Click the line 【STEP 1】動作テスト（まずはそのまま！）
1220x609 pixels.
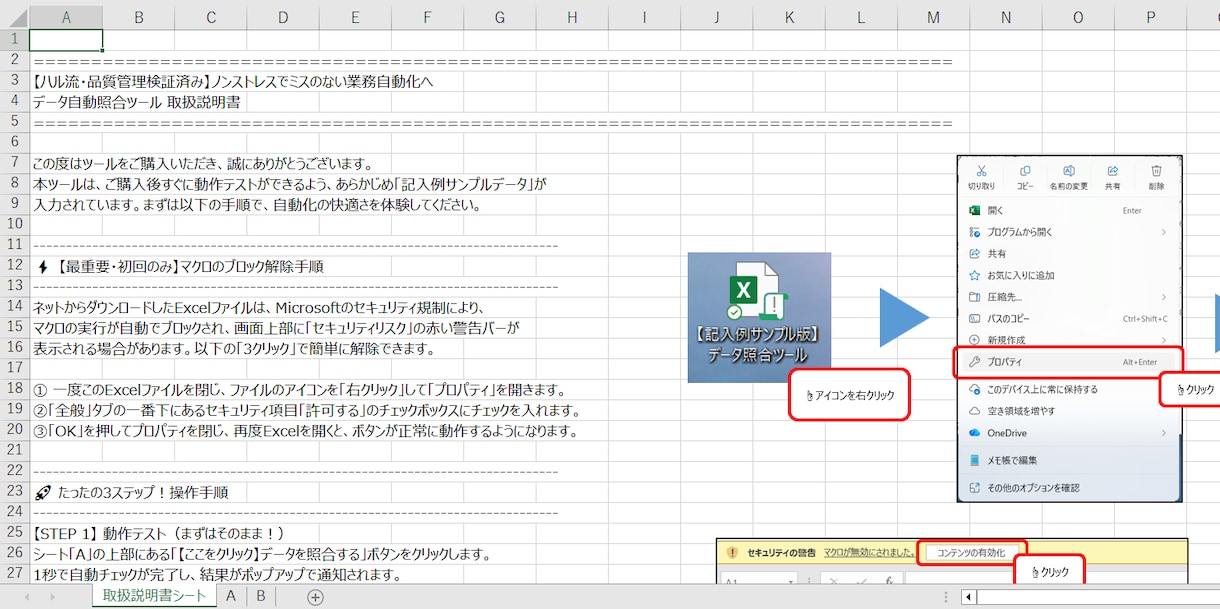point(159,534)
